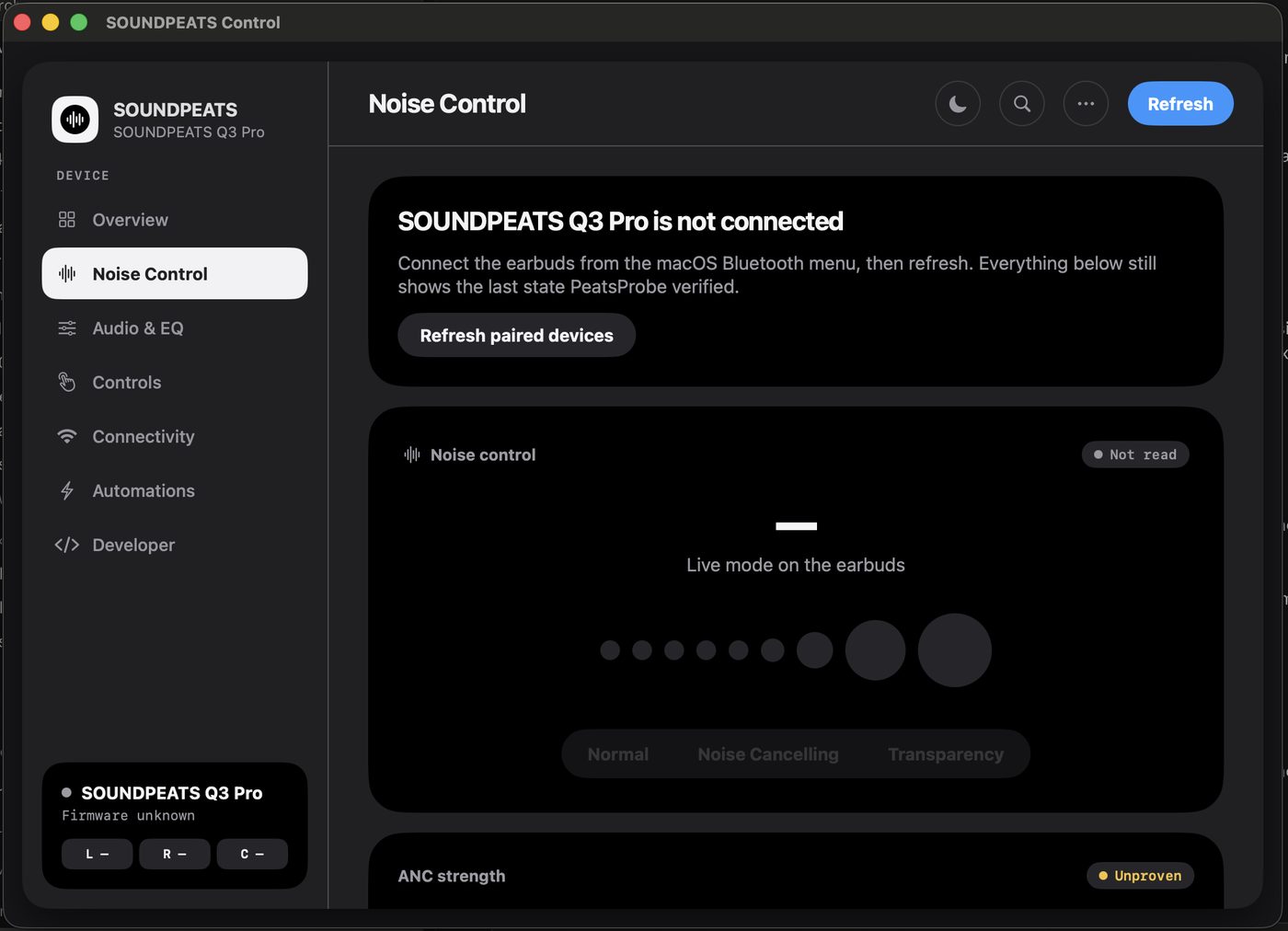Click the SOUNDPEATS Q3 Pro device card name

[x=172, y=793]
